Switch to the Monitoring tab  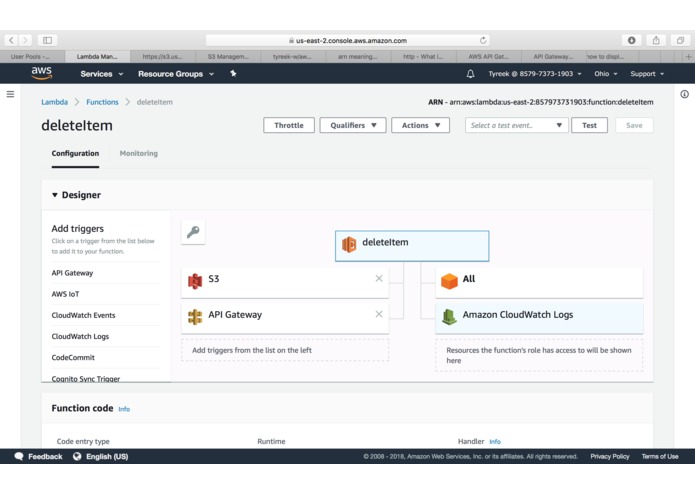pos(139,153)
